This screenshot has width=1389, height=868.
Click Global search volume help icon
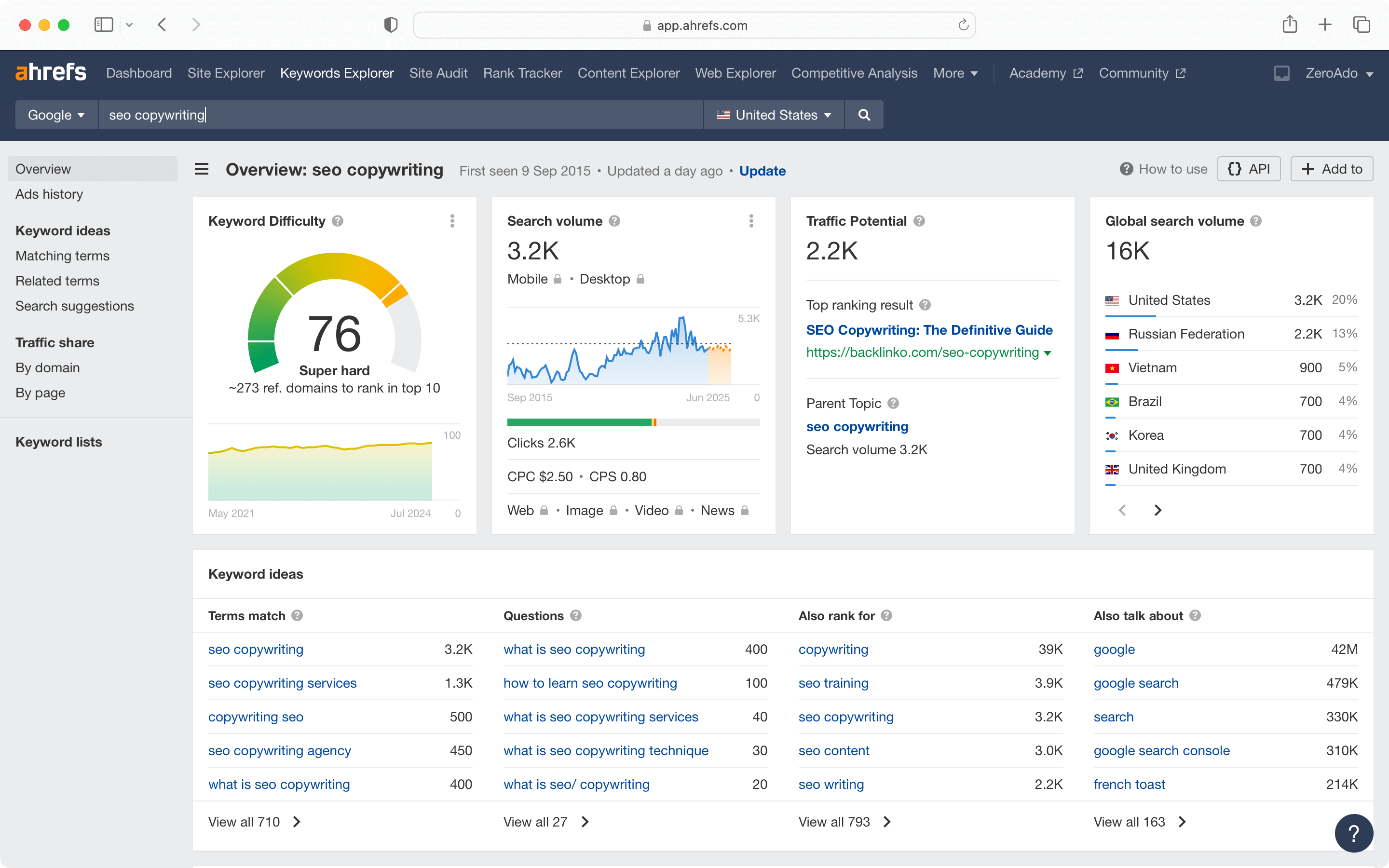[x=1256, y=221]
